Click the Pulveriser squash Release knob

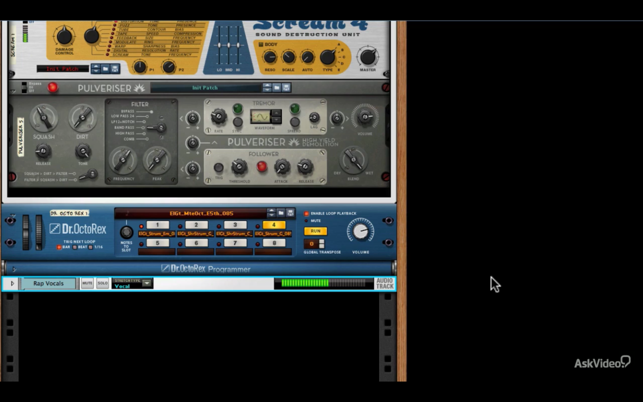[43, 152]
